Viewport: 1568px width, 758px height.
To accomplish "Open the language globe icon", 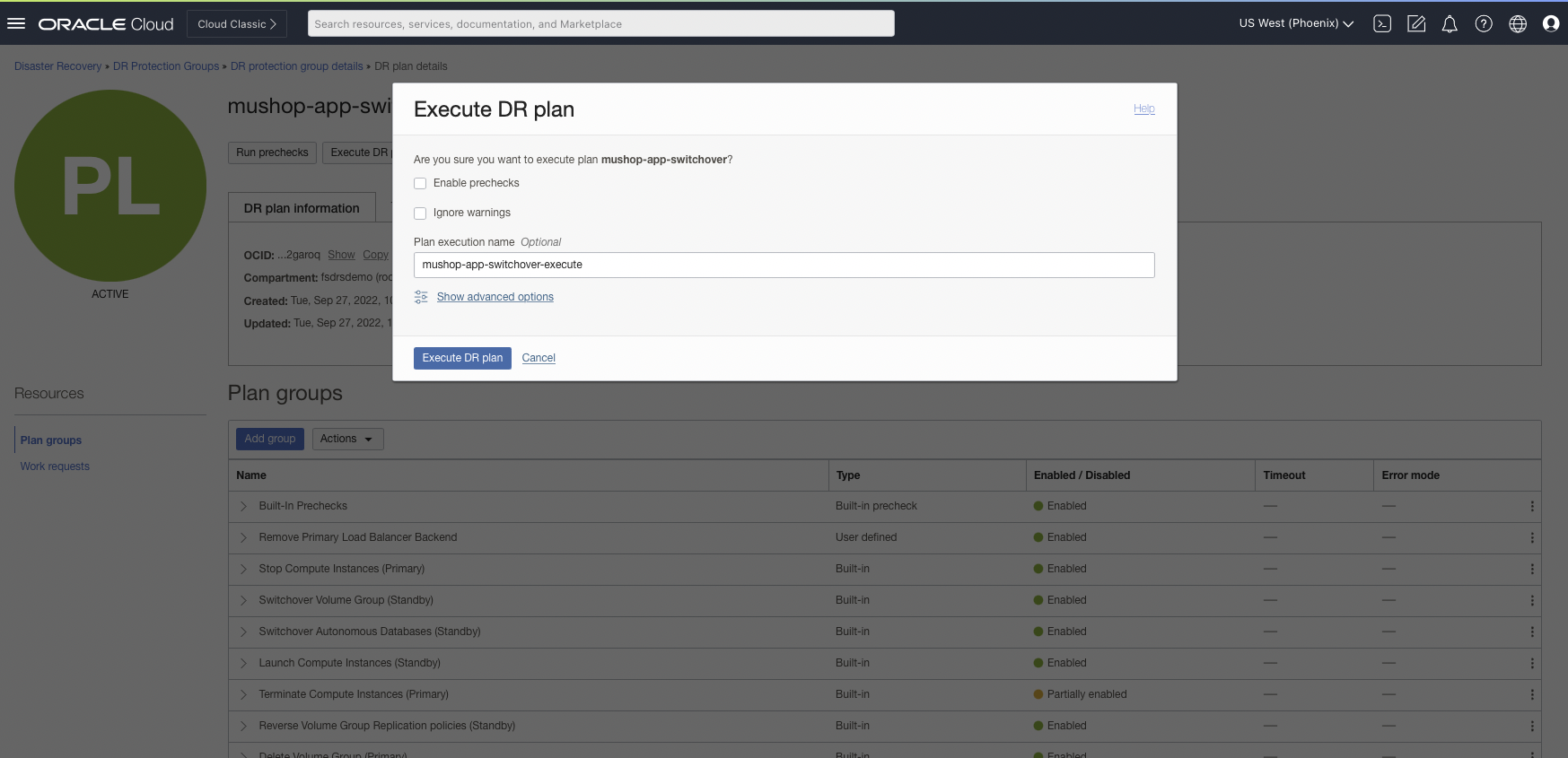I will (1518, 24).
